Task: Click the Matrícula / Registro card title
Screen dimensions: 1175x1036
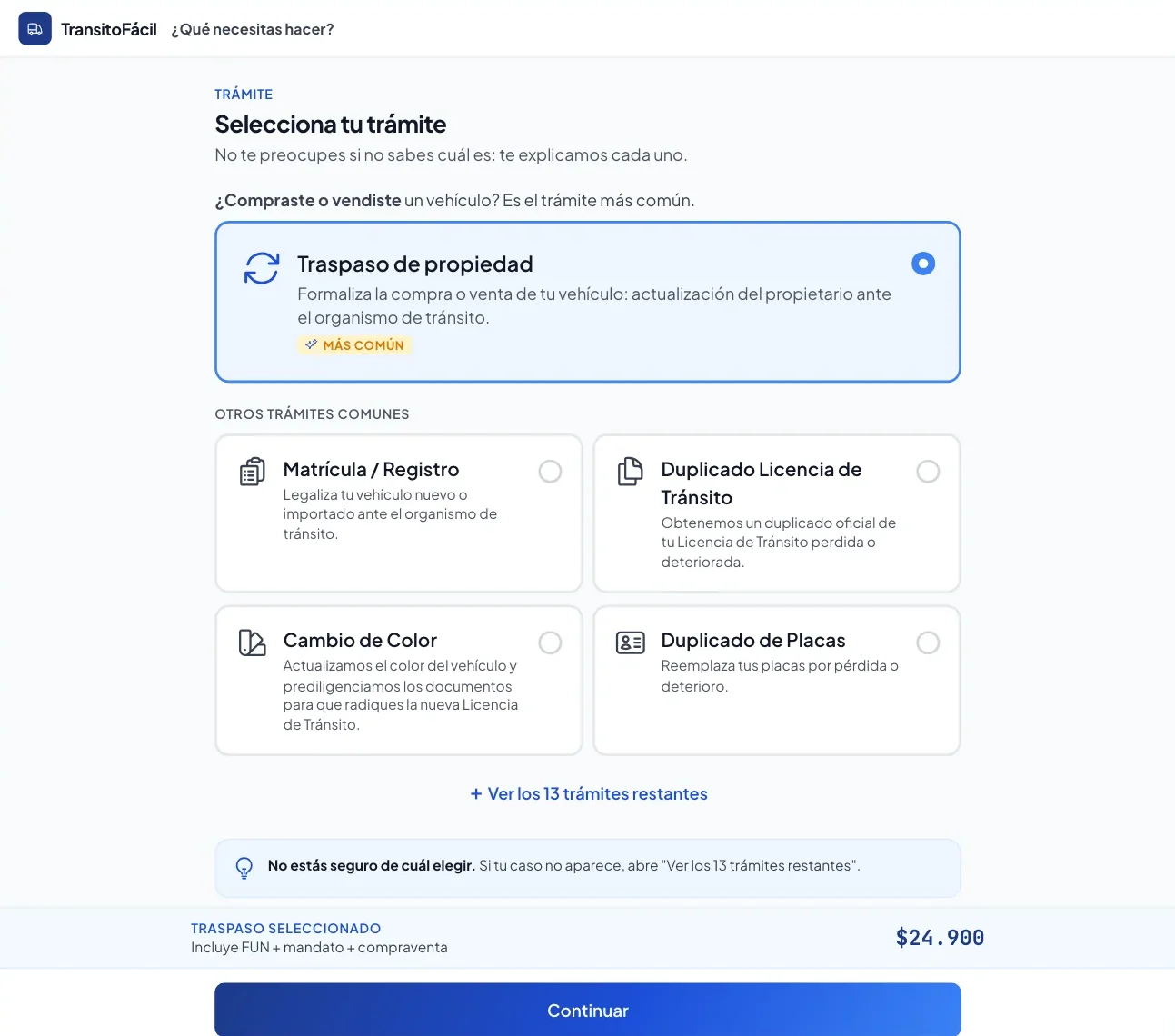Action: point(371,470)
